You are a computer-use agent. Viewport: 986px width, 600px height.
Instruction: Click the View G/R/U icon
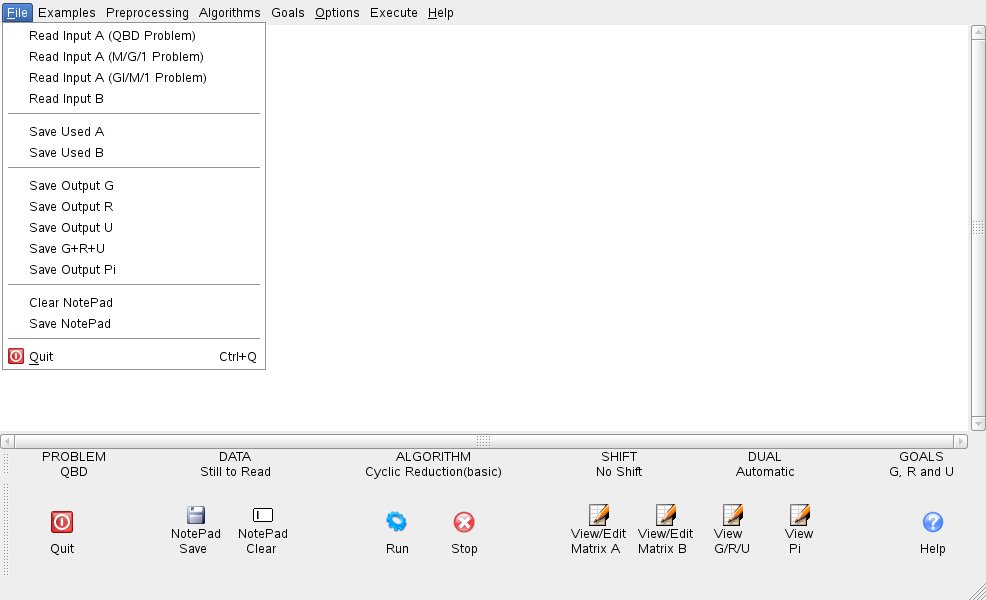[732, 515]
